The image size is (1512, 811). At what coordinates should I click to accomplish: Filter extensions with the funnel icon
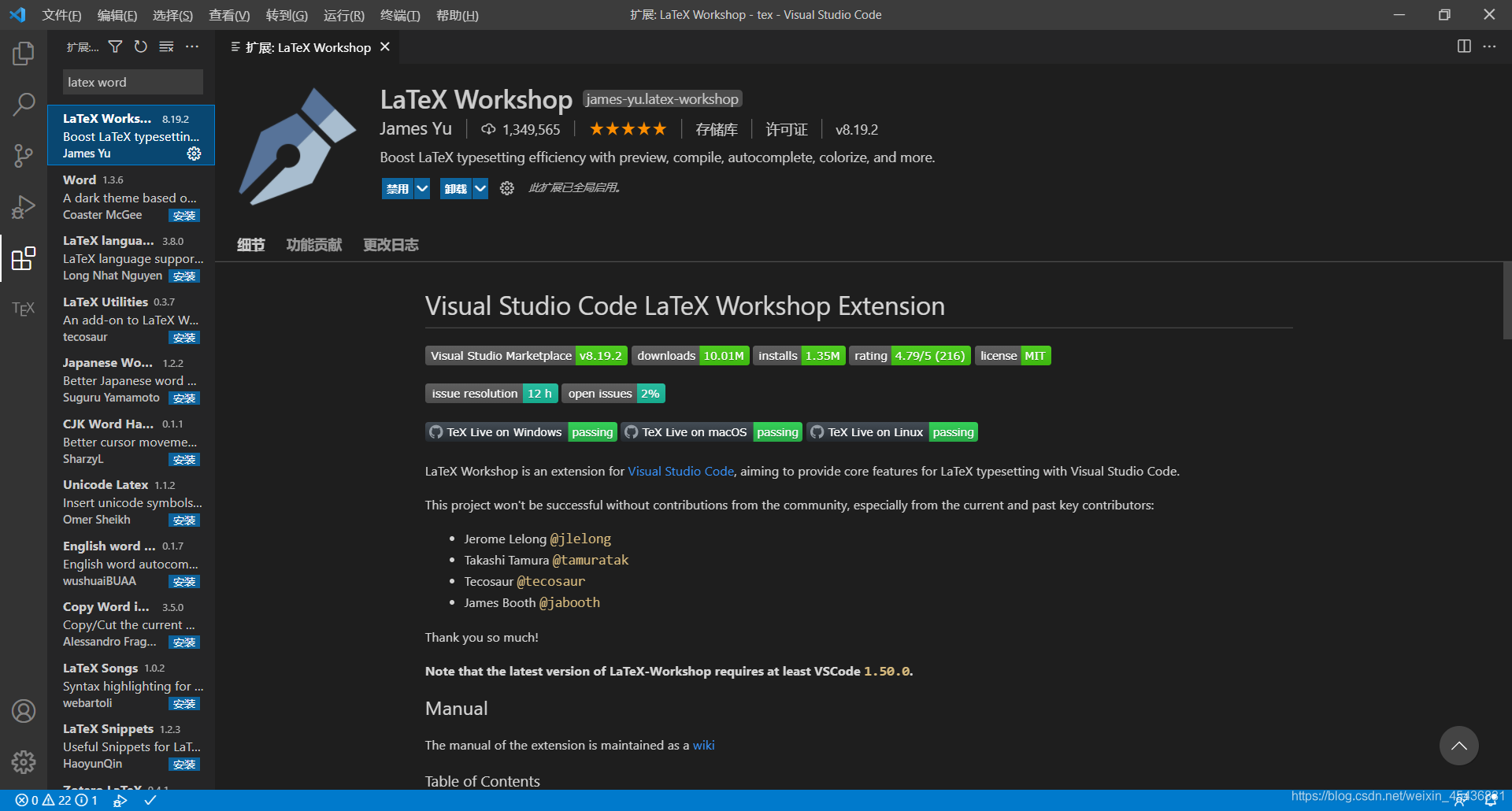coord(115,47)
